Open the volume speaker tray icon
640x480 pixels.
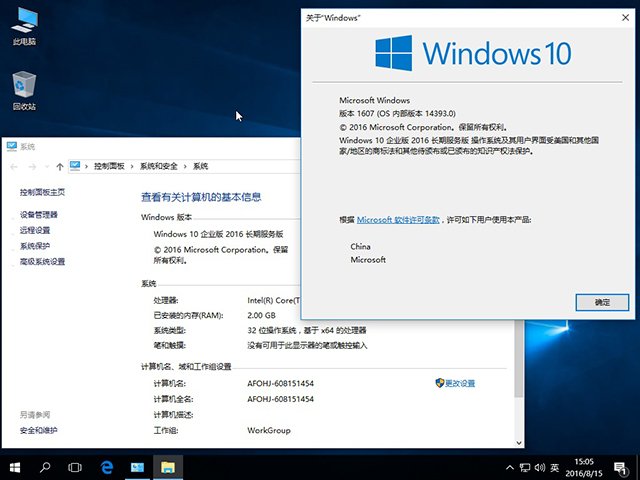coord(540,468)
